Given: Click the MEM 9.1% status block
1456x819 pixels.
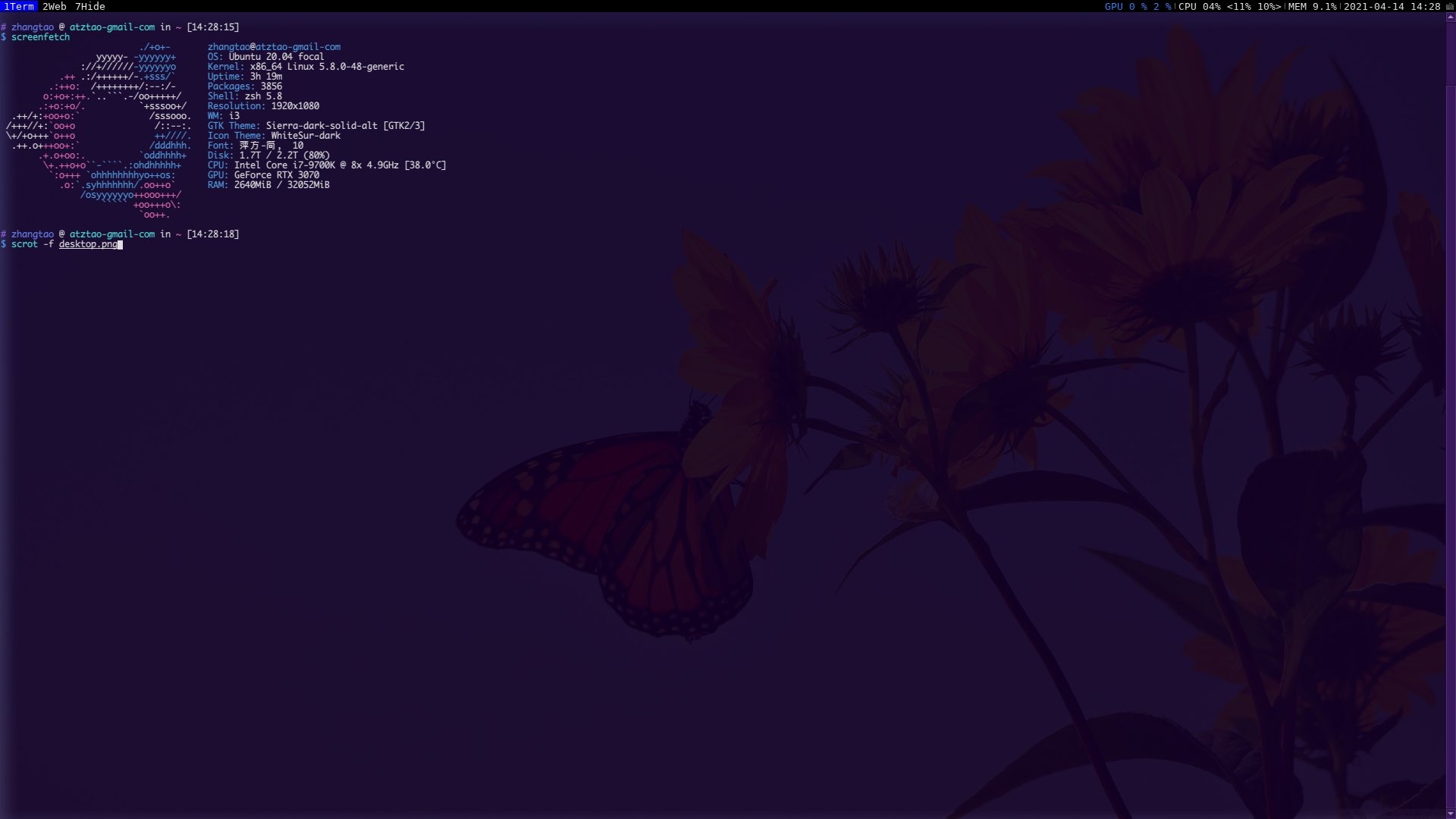Looking at the screenshot, I should pyautogui.click(x=1312, y=6).
